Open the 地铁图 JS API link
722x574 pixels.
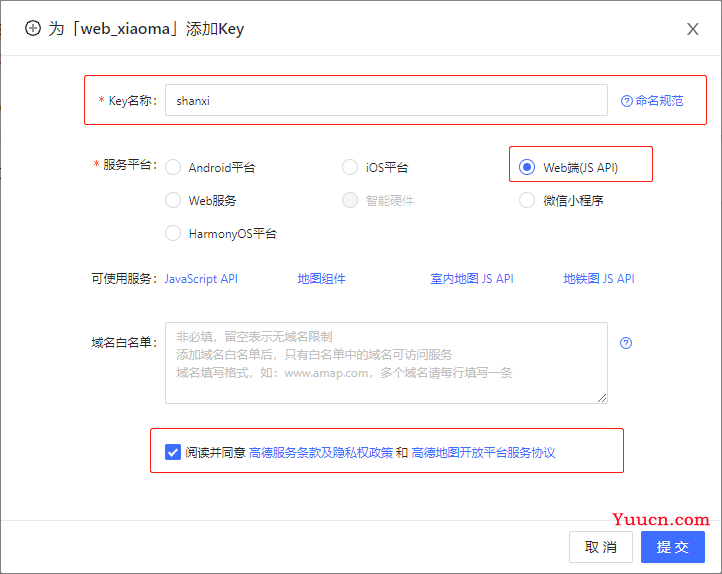pos(599,278)
